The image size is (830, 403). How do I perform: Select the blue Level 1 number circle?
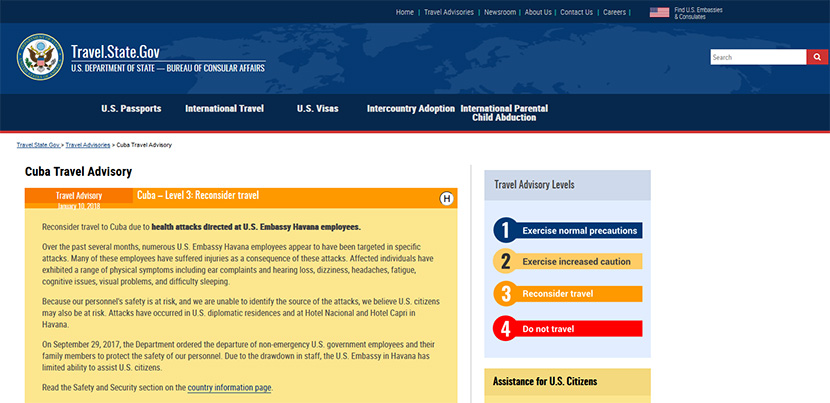coord(506,230)
